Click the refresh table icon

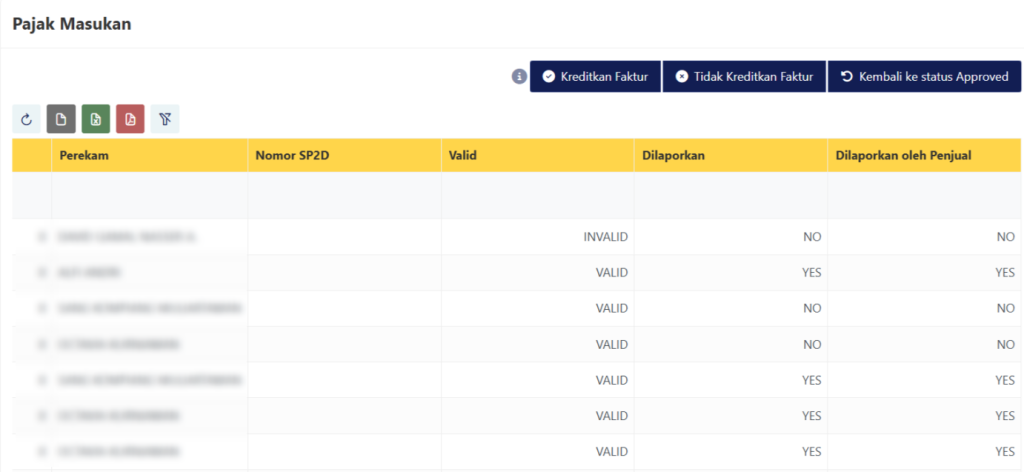coord(26,120)
